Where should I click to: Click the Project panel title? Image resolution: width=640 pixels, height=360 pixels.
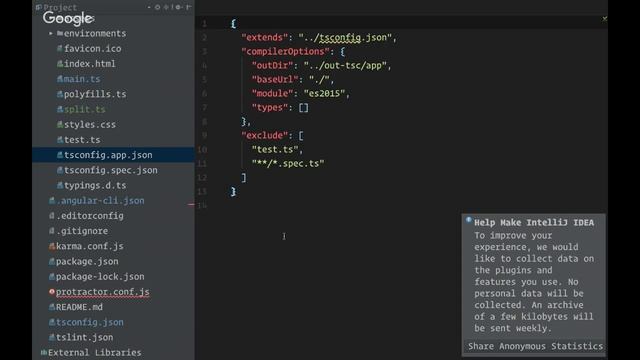click(60, 7)
